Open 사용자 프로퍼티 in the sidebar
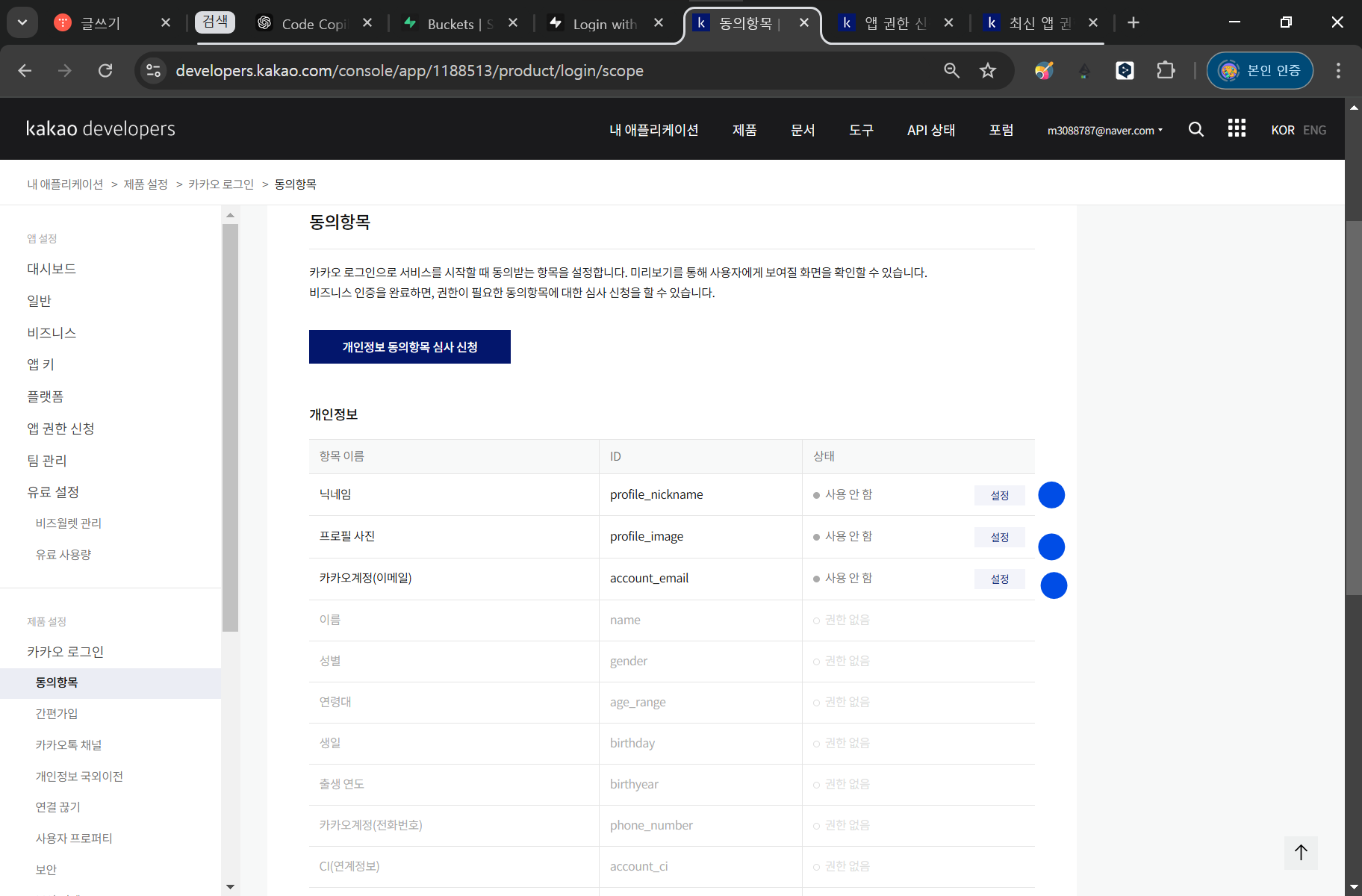This screenshot has width=1362, height=896. point(74,839)
